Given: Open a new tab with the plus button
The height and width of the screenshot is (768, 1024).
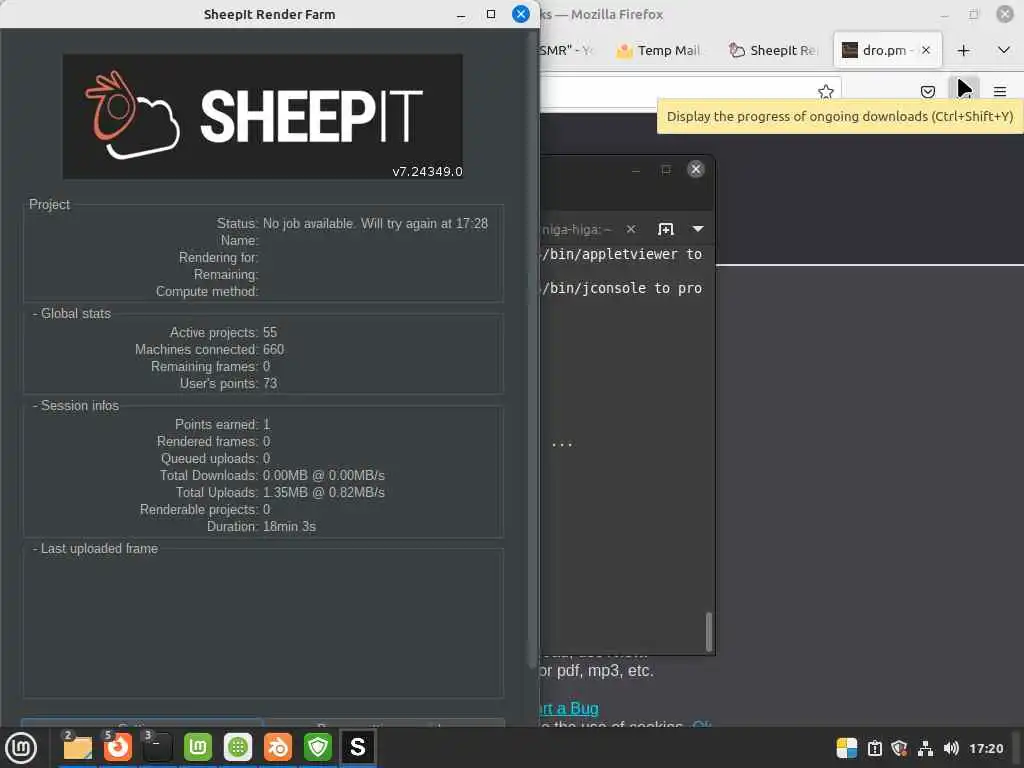Looking at the screenshot, I should (963, 50).
